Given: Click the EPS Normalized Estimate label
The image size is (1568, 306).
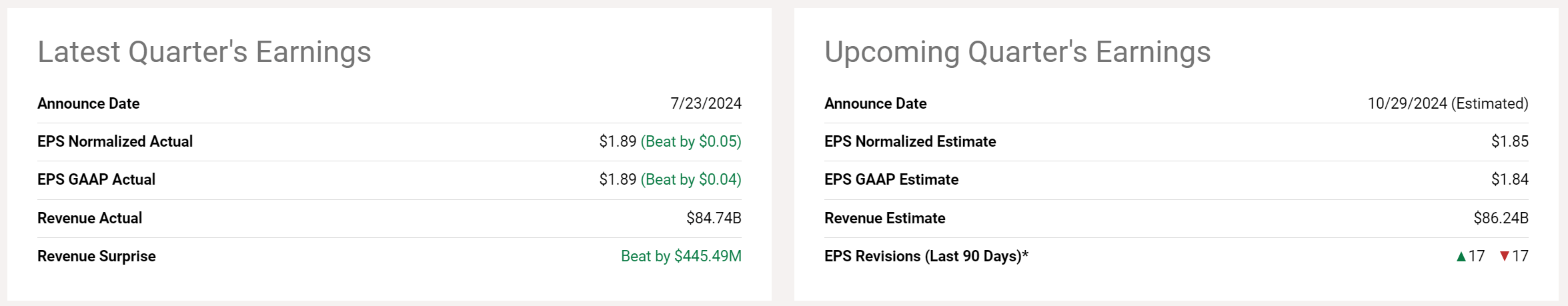Looking at the screenshot, I should pos(910,142).
